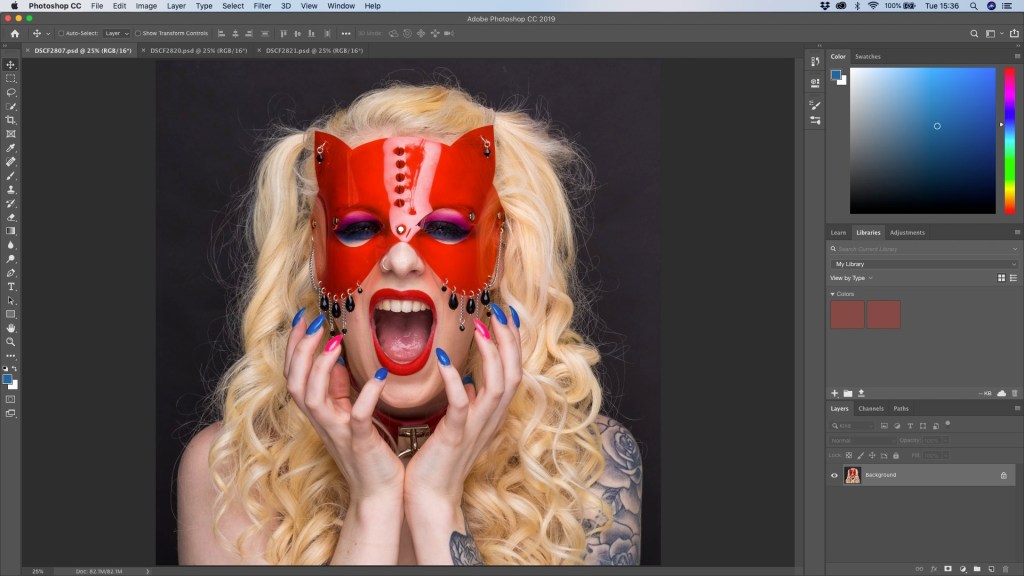
Task: Pick the Eyedropper tool
Action: (x=11, y=148)
